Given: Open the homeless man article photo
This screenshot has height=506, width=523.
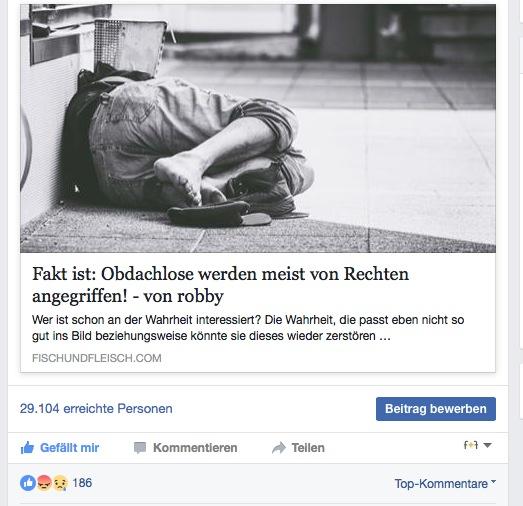Looking at the screenshot, I should pos(258,128).
